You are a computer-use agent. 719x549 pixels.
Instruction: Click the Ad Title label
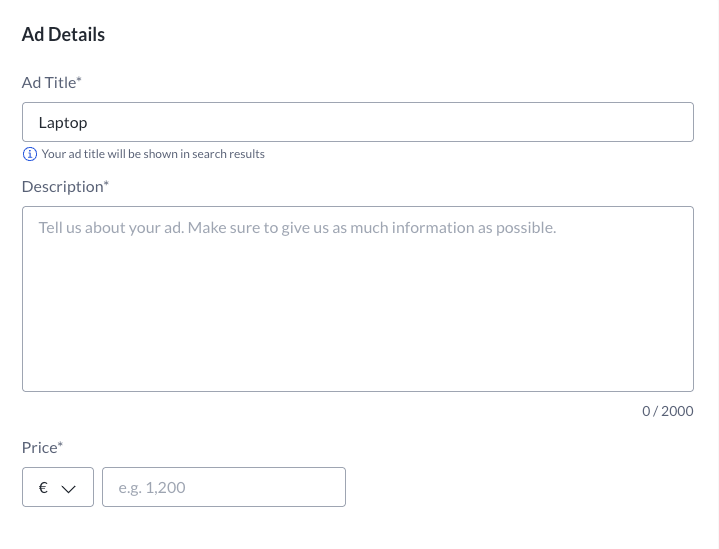[48, 83]
